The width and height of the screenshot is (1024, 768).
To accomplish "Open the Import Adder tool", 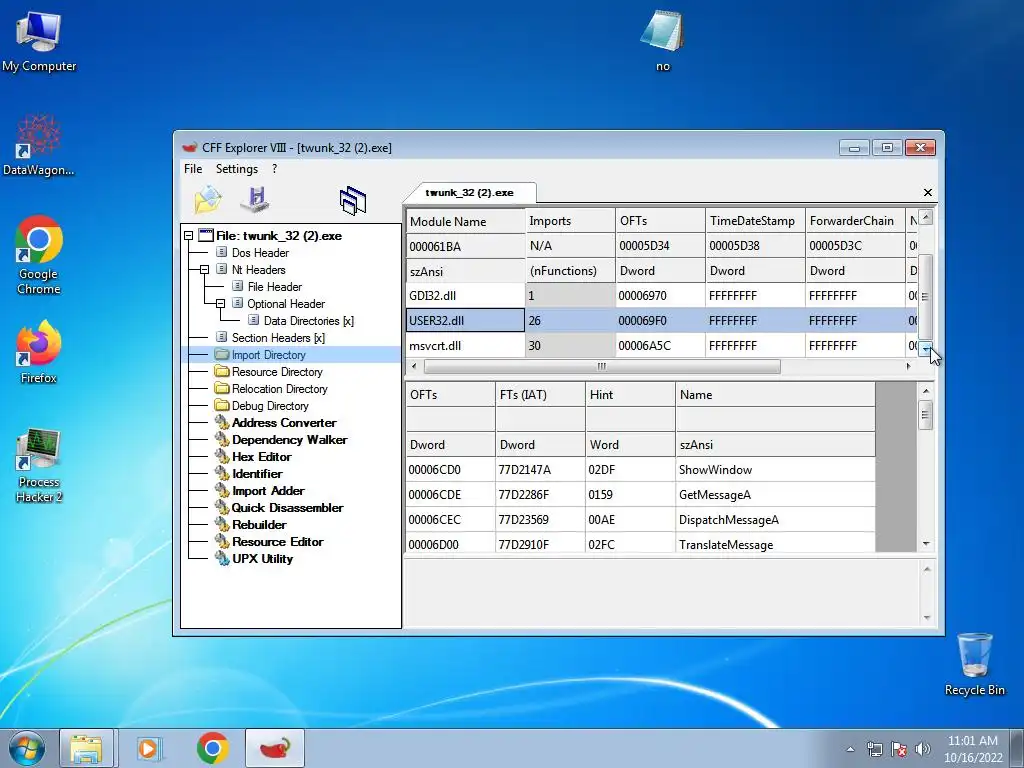I will 268,490.
